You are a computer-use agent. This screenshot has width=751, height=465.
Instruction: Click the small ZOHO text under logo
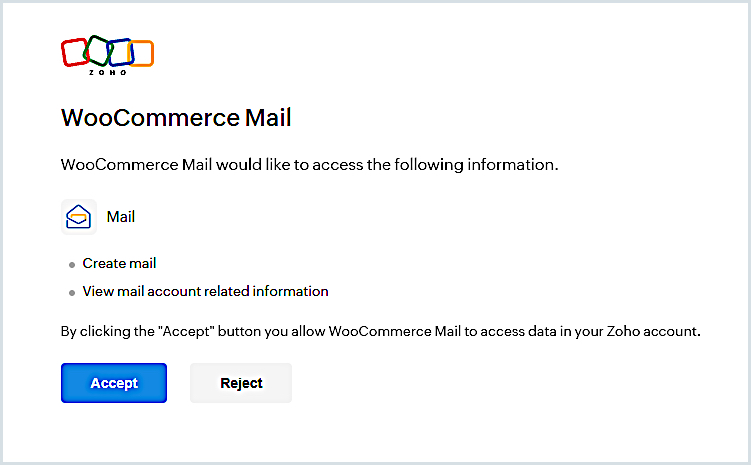point(108,73)
